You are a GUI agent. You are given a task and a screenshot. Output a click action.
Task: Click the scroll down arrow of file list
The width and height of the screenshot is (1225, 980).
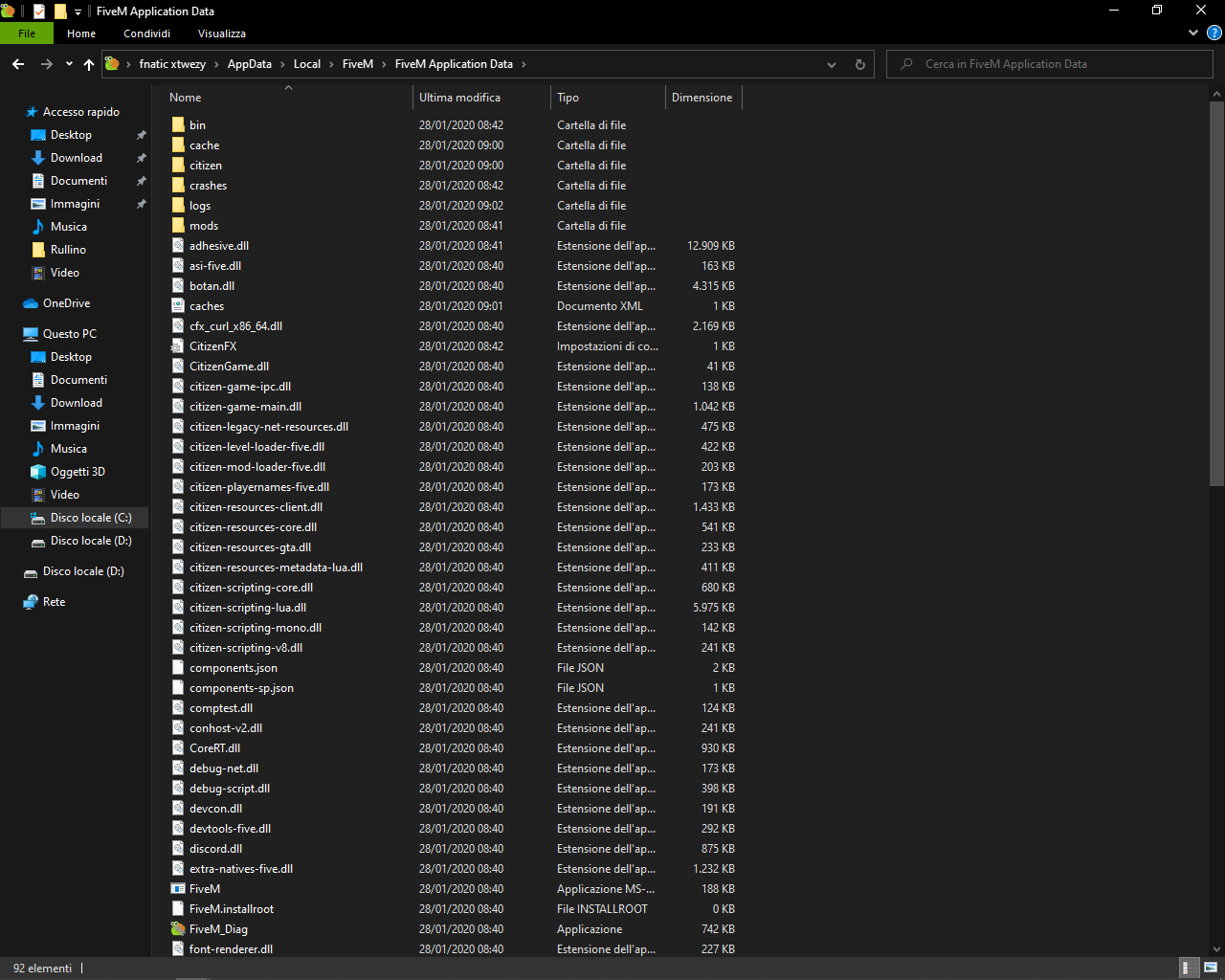pos(1216,949)
